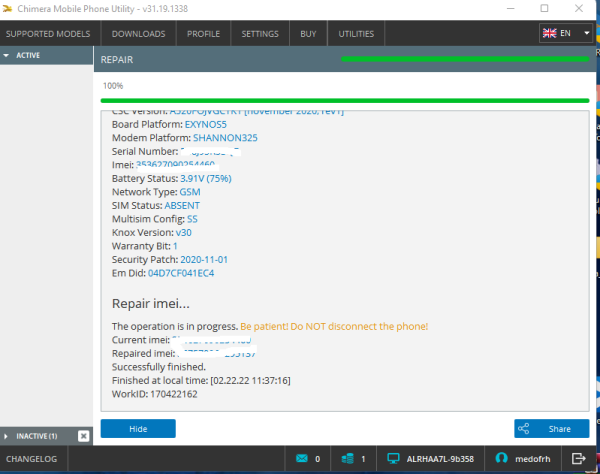Screen dimensions: 600x474
Task: Click the Share button
Action: click(551, 428)
